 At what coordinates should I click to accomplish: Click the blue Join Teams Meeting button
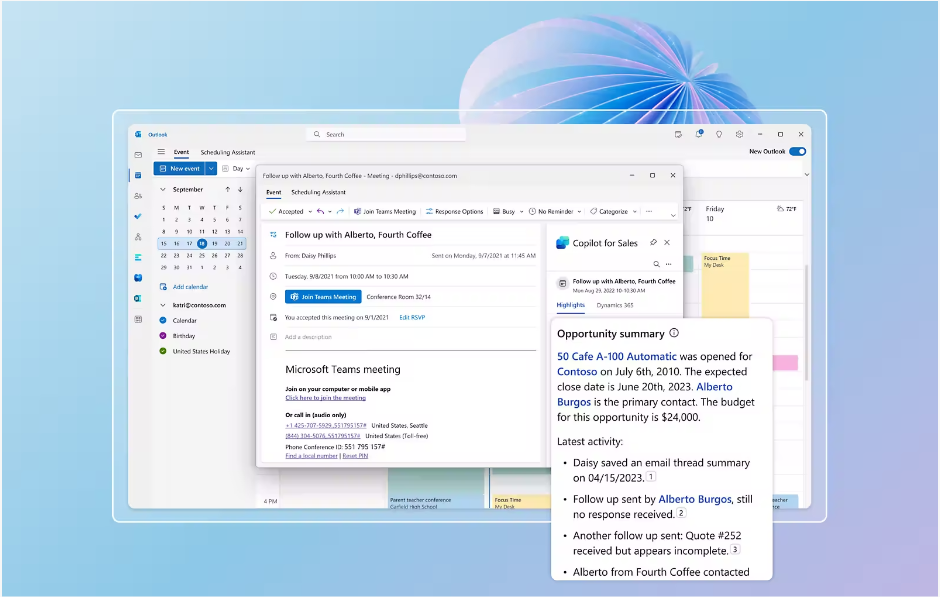tap(323, 297)
